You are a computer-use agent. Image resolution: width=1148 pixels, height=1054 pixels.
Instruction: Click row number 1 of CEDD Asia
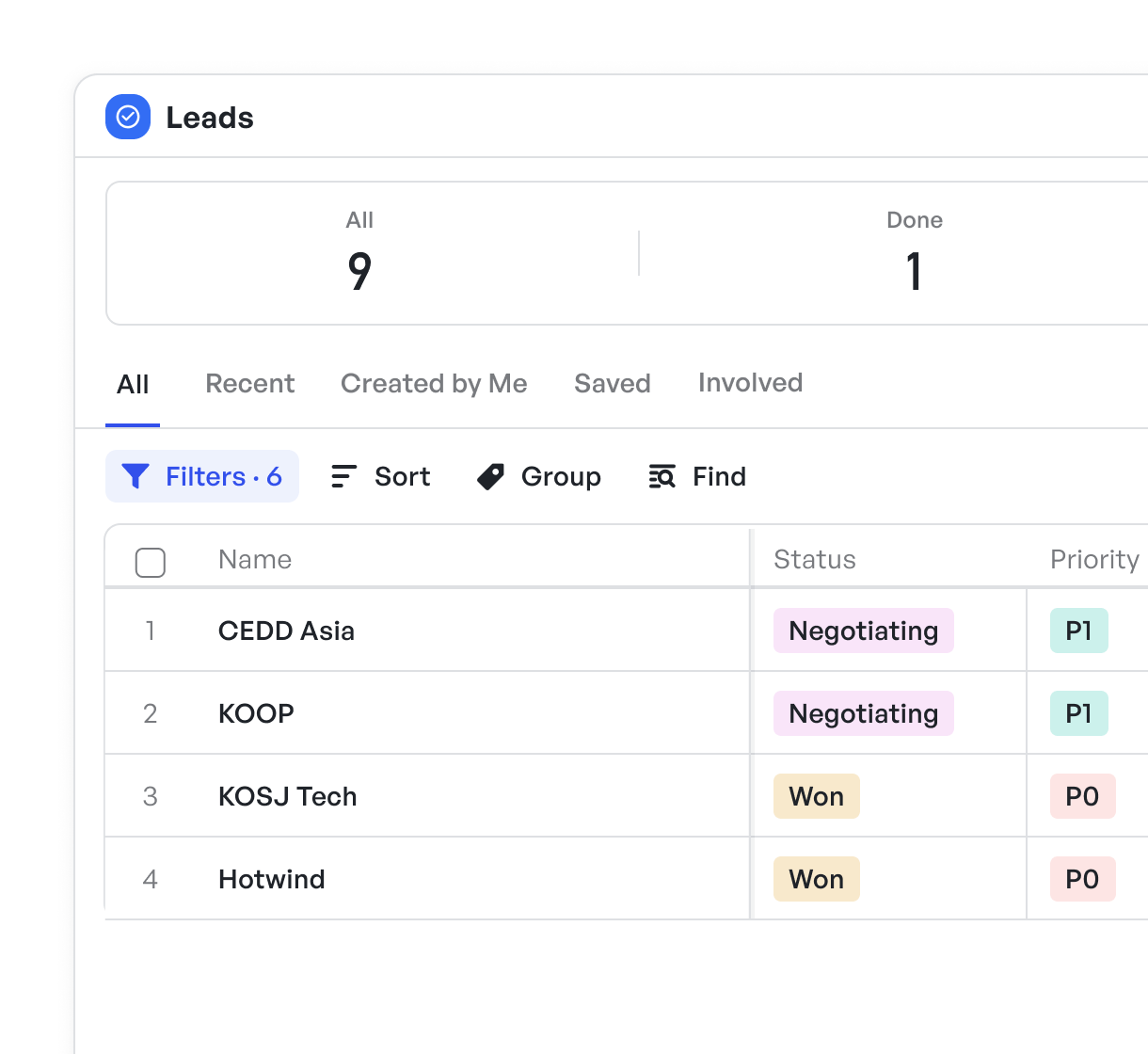coord(151,631)
